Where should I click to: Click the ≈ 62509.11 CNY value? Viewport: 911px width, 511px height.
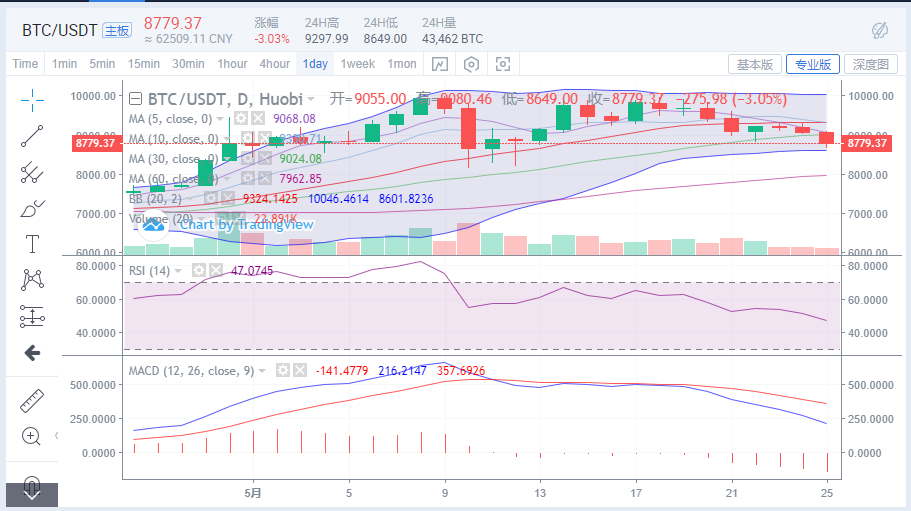coord(188,39)
